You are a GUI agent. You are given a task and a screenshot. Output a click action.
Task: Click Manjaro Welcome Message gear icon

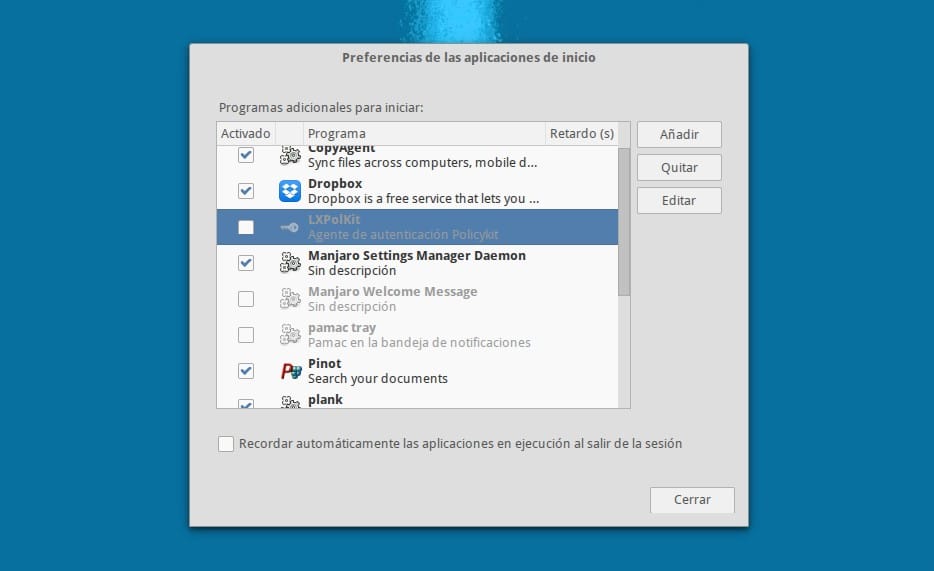pos(290,299)
